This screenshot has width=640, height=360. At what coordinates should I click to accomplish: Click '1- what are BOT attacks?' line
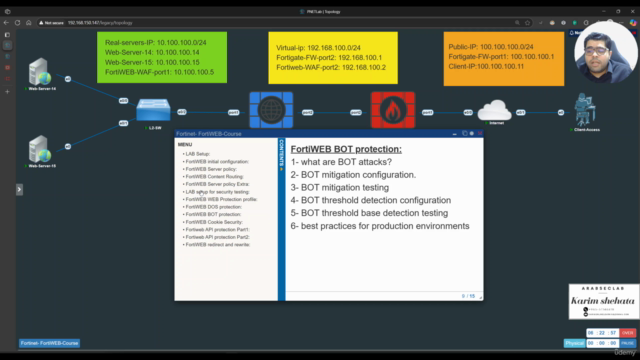(x=341, y=162)
